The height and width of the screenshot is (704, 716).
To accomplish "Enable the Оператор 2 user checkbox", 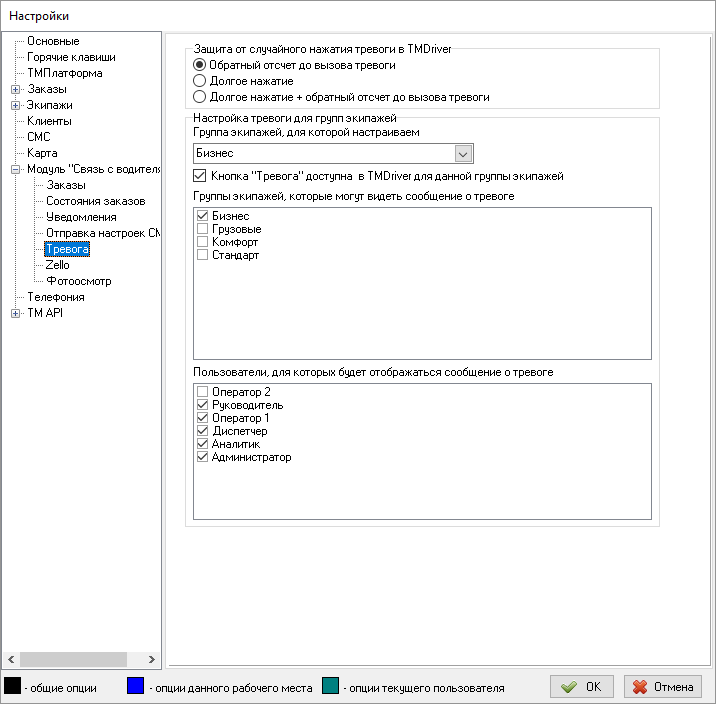I will click(204, 392).
